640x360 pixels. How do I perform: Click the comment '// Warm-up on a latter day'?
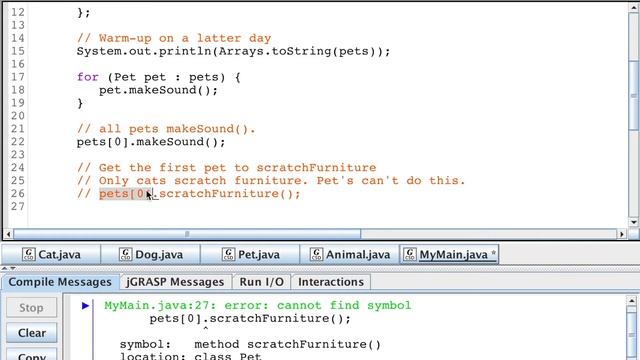174,38
